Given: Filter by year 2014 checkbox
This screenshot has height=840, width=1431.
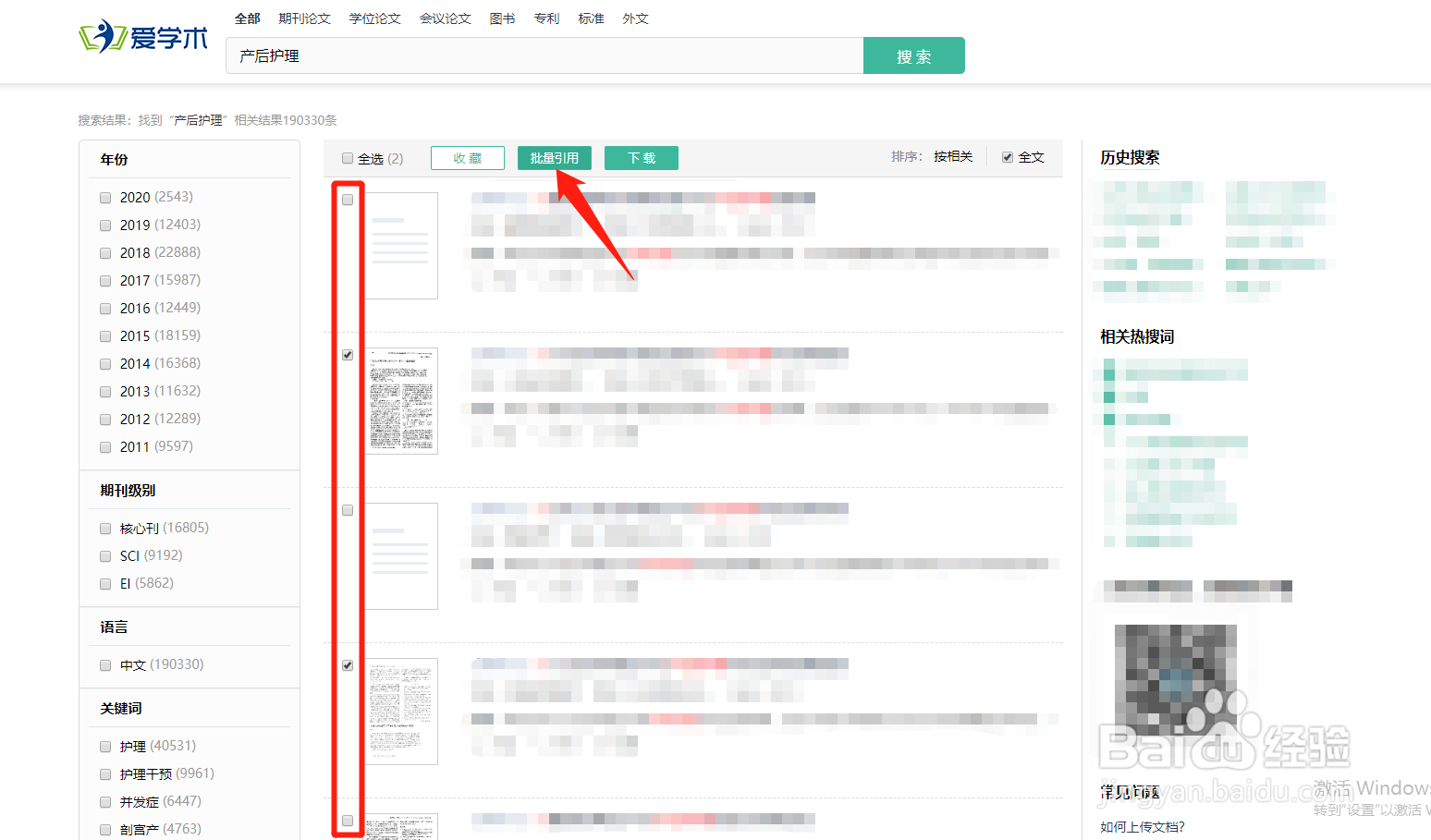Looking at the screenshot, I should tap(105, 364).
